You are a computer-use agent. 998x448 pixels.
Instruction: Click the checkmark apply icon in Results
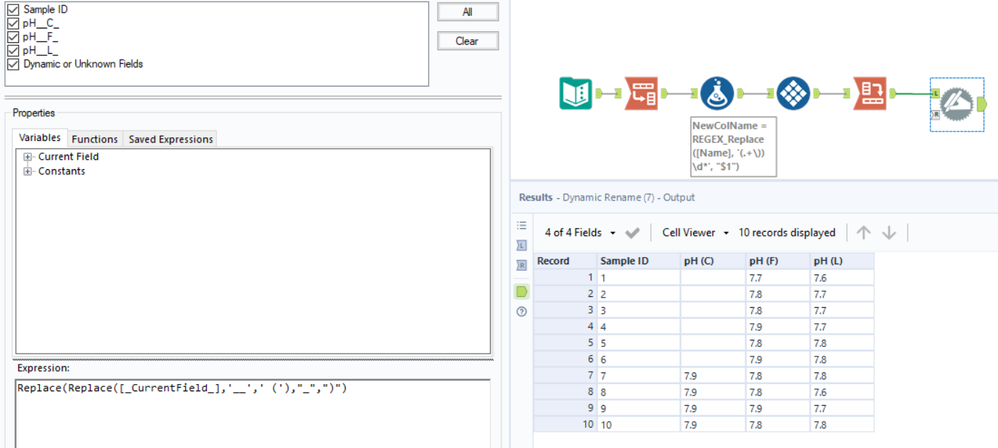click(633, 233)
